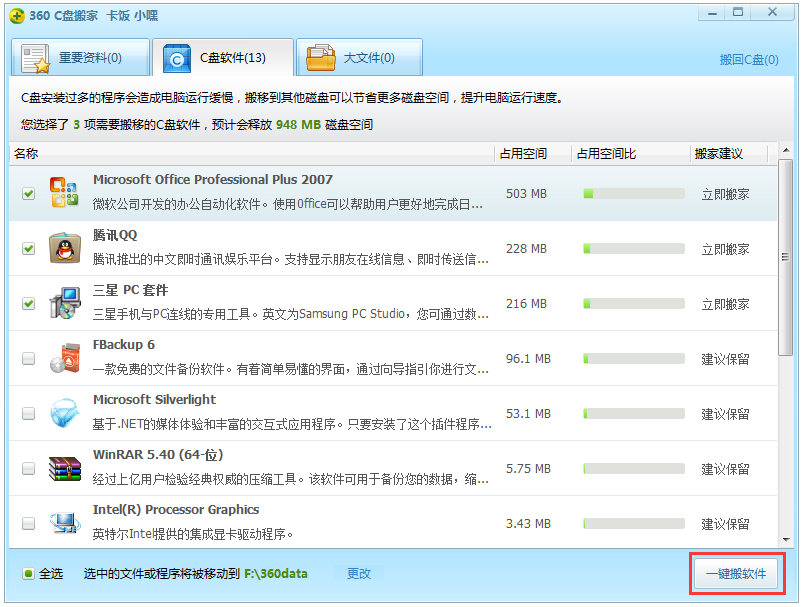
Task: Click the F:\360data destination path
Action: (x=276, y=574)
